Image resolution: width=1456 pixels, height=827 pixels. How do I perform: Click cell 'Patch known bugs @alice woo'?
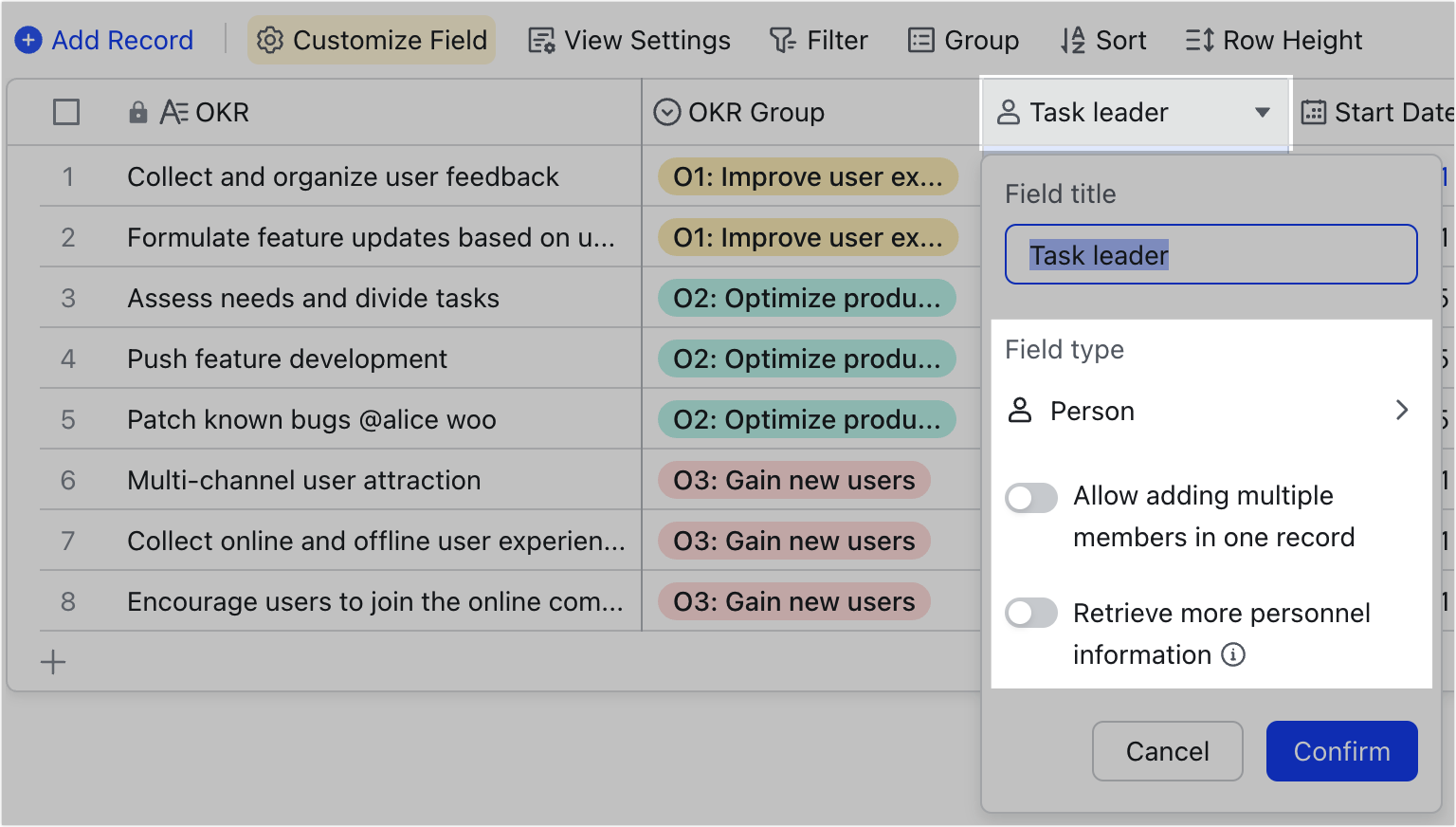tap(312, 419)
